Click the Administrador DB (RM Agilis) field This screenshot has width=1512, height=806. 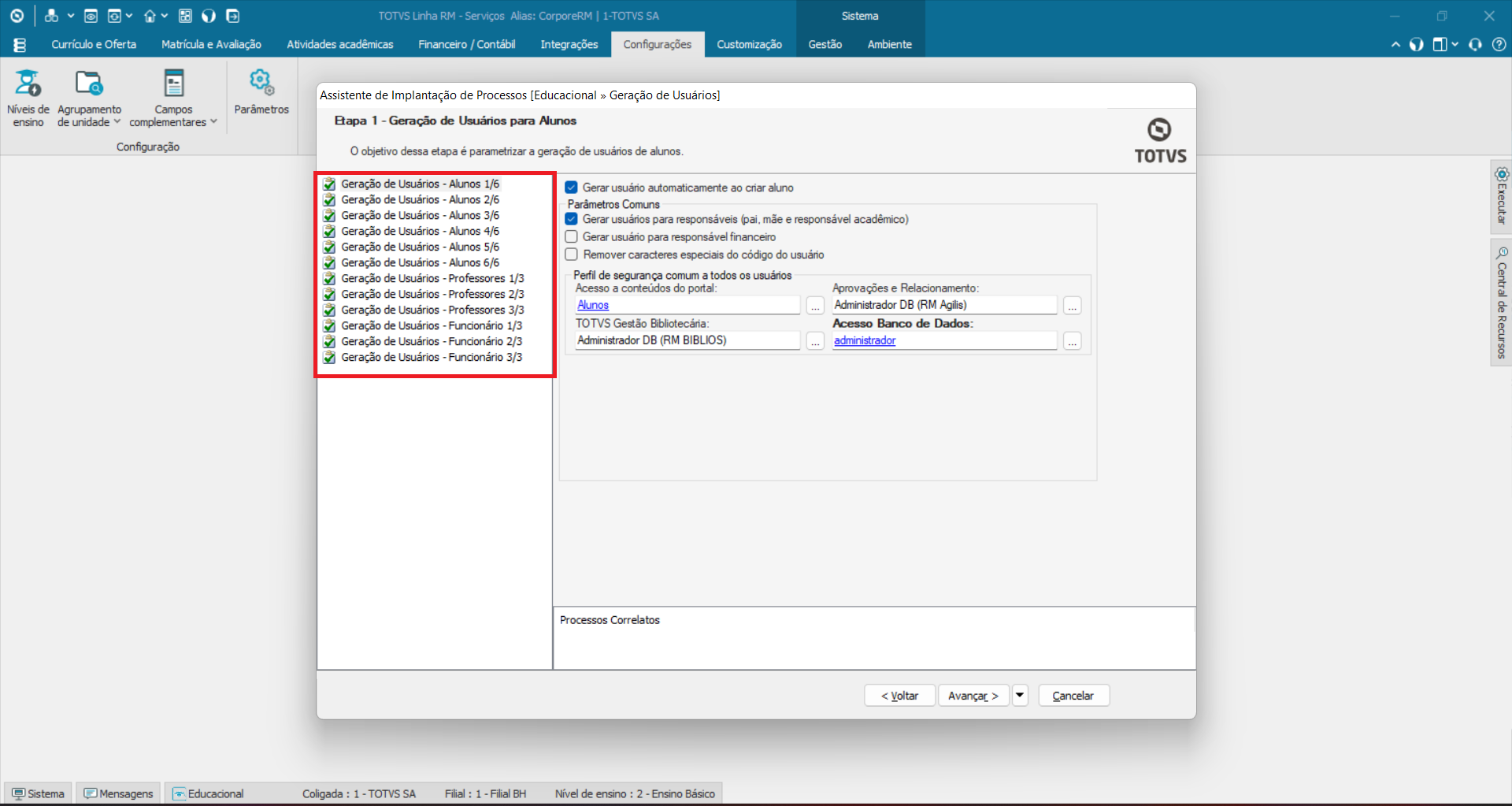click(x=944, y=305)
